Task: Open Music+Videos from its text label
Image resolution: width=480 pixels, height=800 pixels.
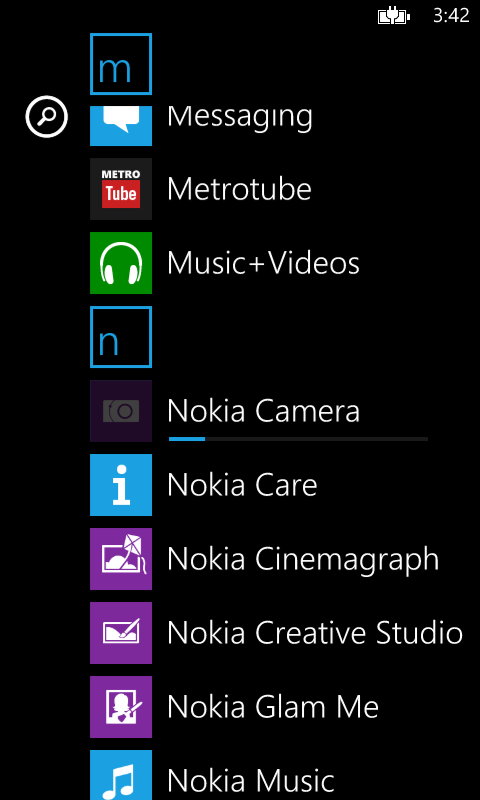Action: (x=263, y=263)
